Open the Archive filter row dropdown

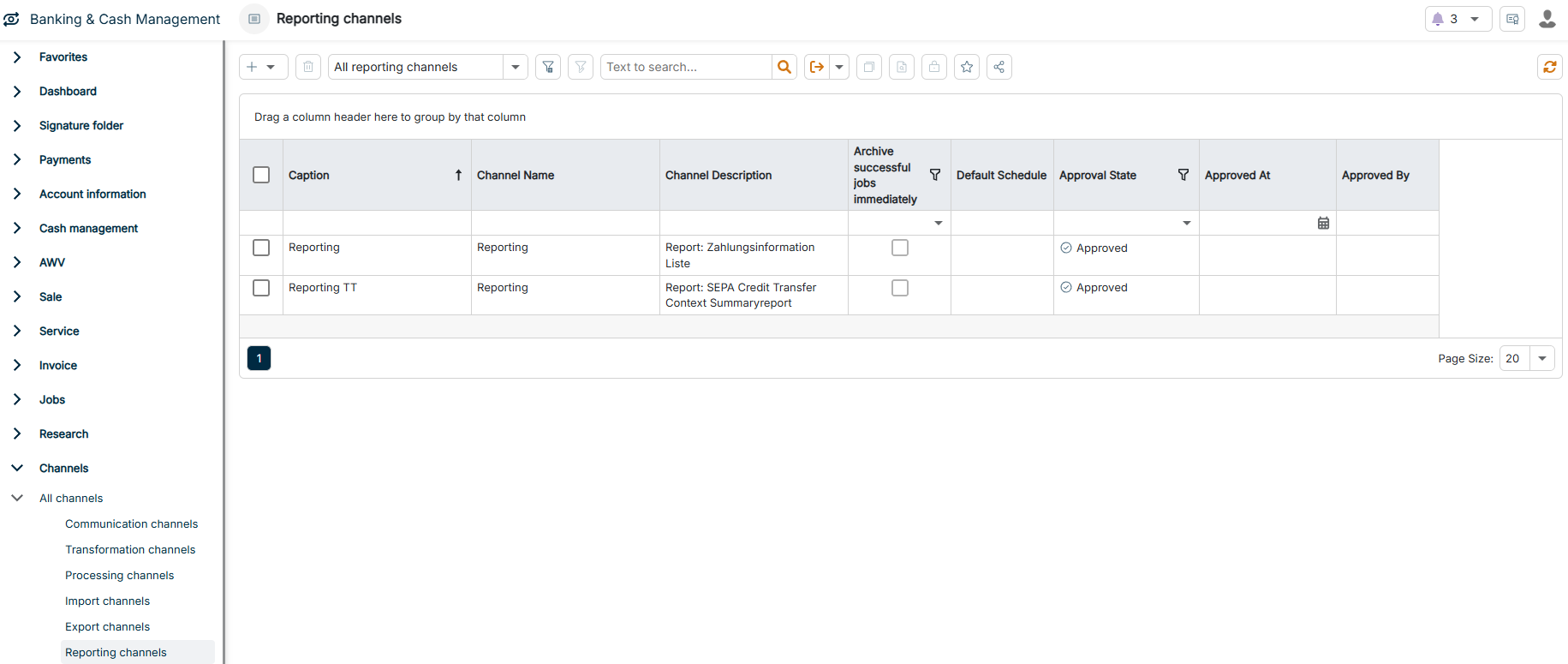pyautogui.click(x=939, y=223)
